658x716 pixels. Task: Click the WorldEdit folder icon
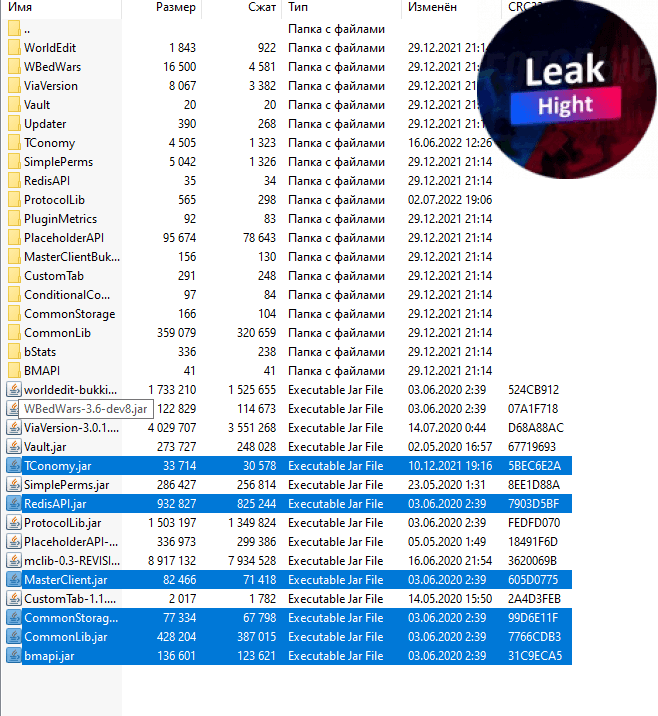click(x=15, y=47)
